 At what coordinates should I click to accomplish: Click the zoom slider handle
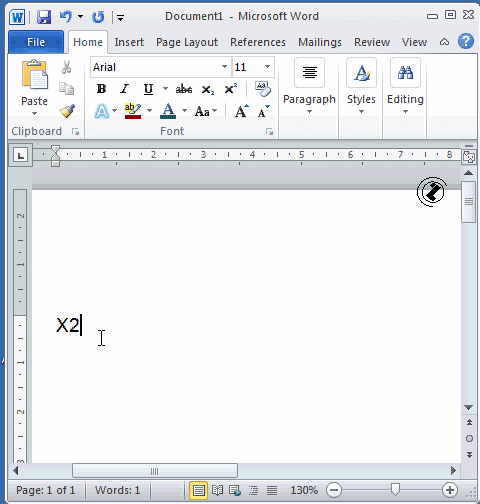[395, 490]
